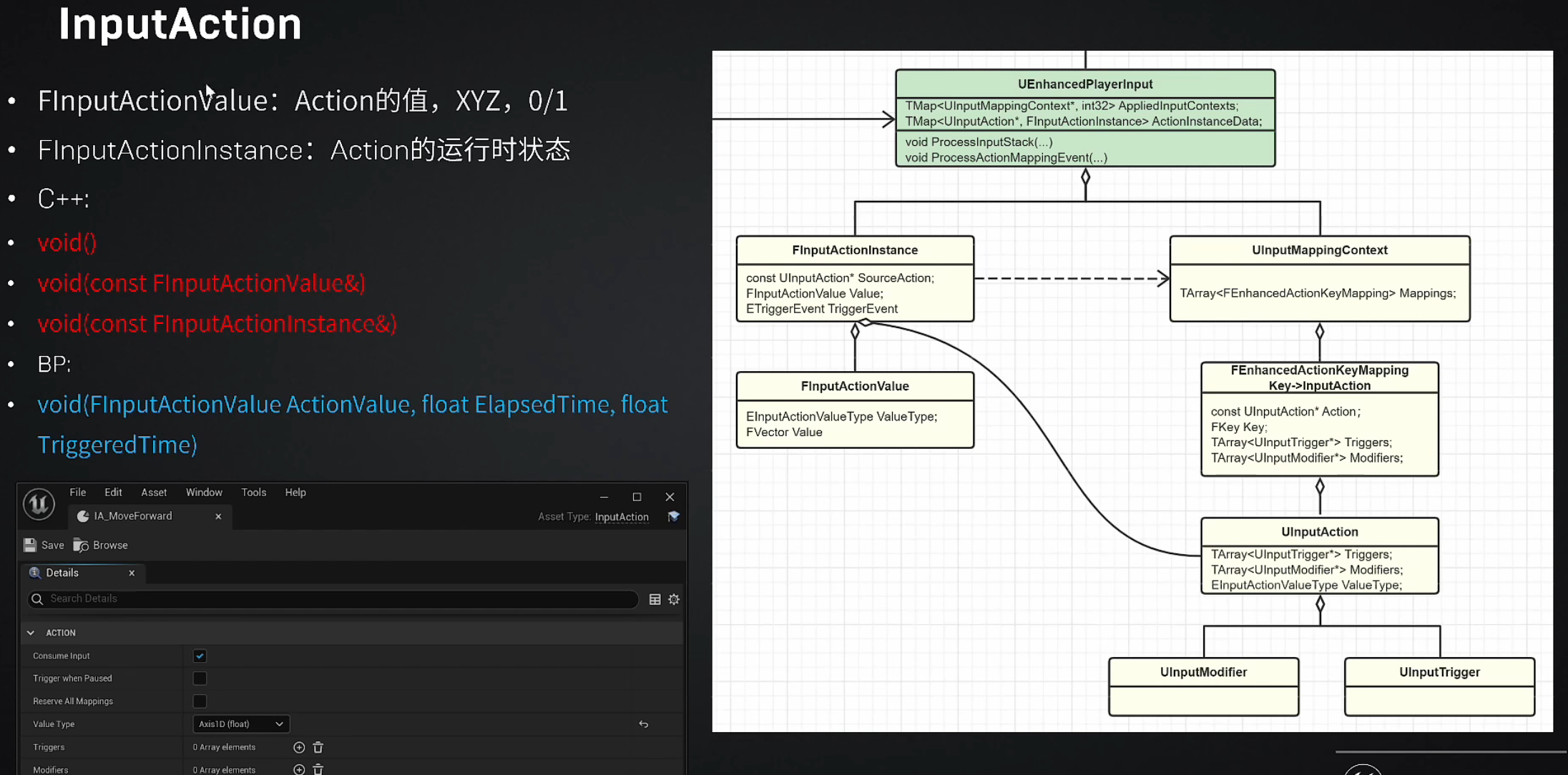The width and height of the screenshot is (1568, 775).
Task: Enable Trigger when Paused checkbox
Action: [200, 678]
